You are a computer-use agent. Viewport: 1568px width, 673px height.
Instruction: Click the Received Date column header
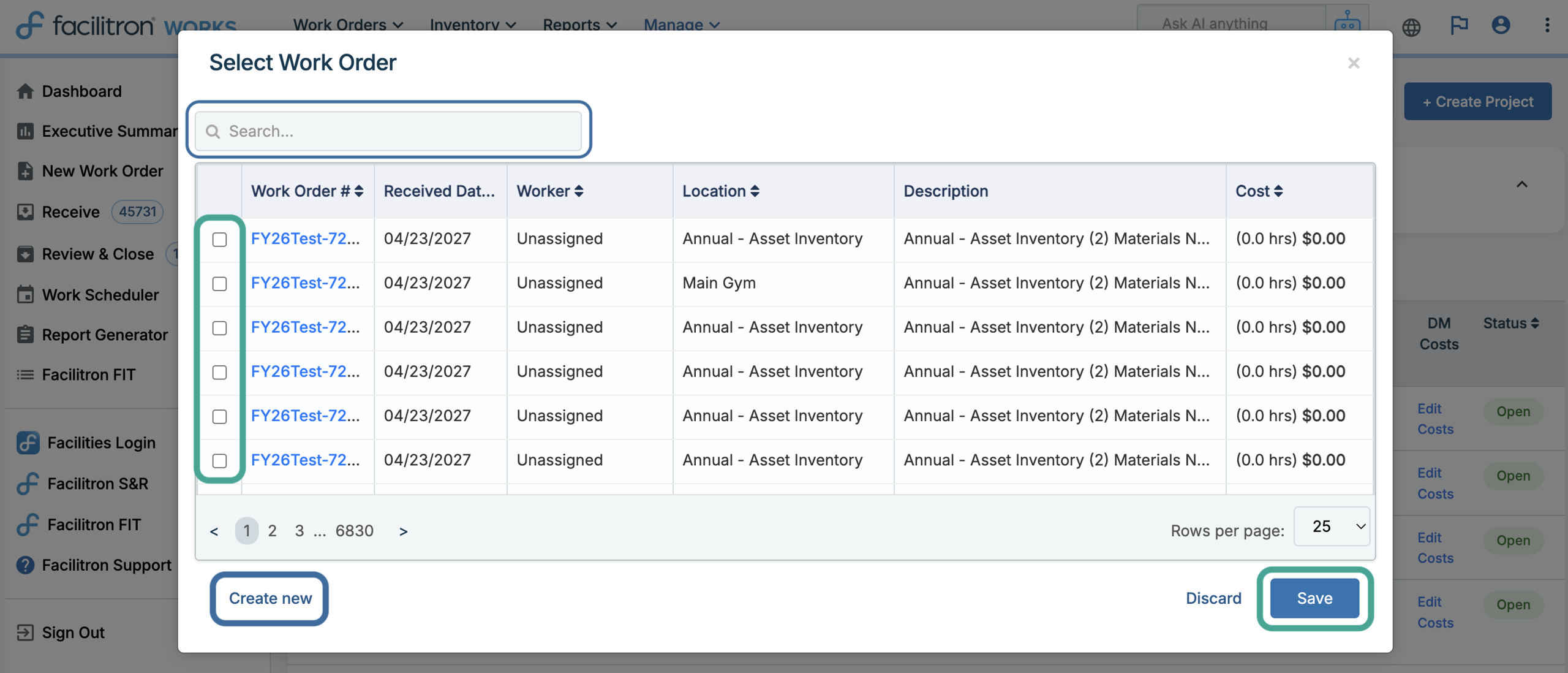point(439,191)
